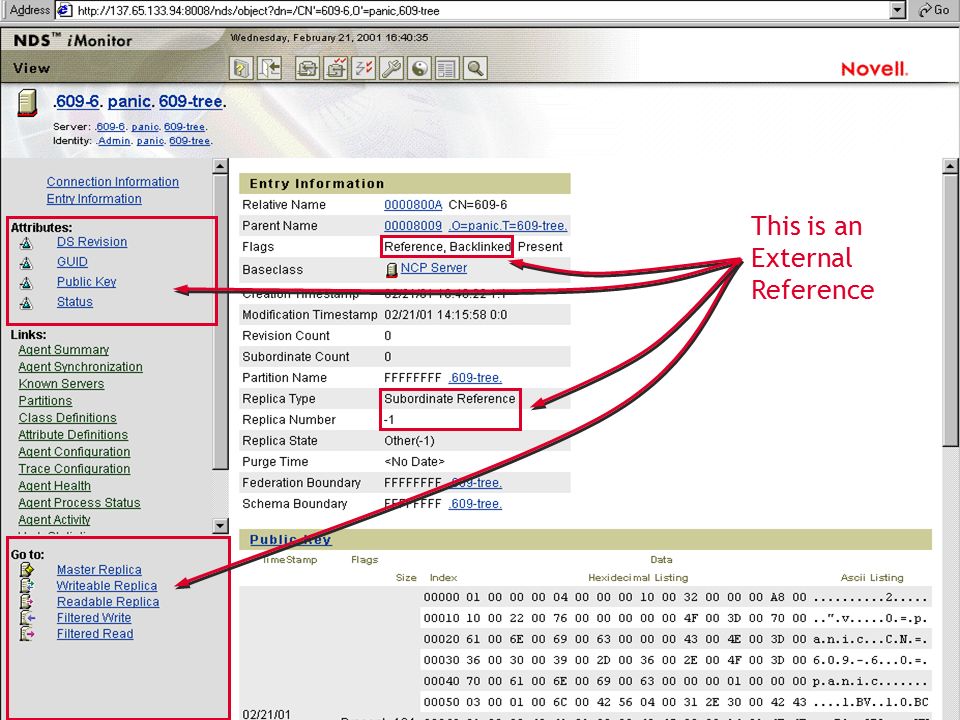This screenshot has height=720, width=960.
Task: View Attribute Definitions
Action: click(x=73, y=435)
